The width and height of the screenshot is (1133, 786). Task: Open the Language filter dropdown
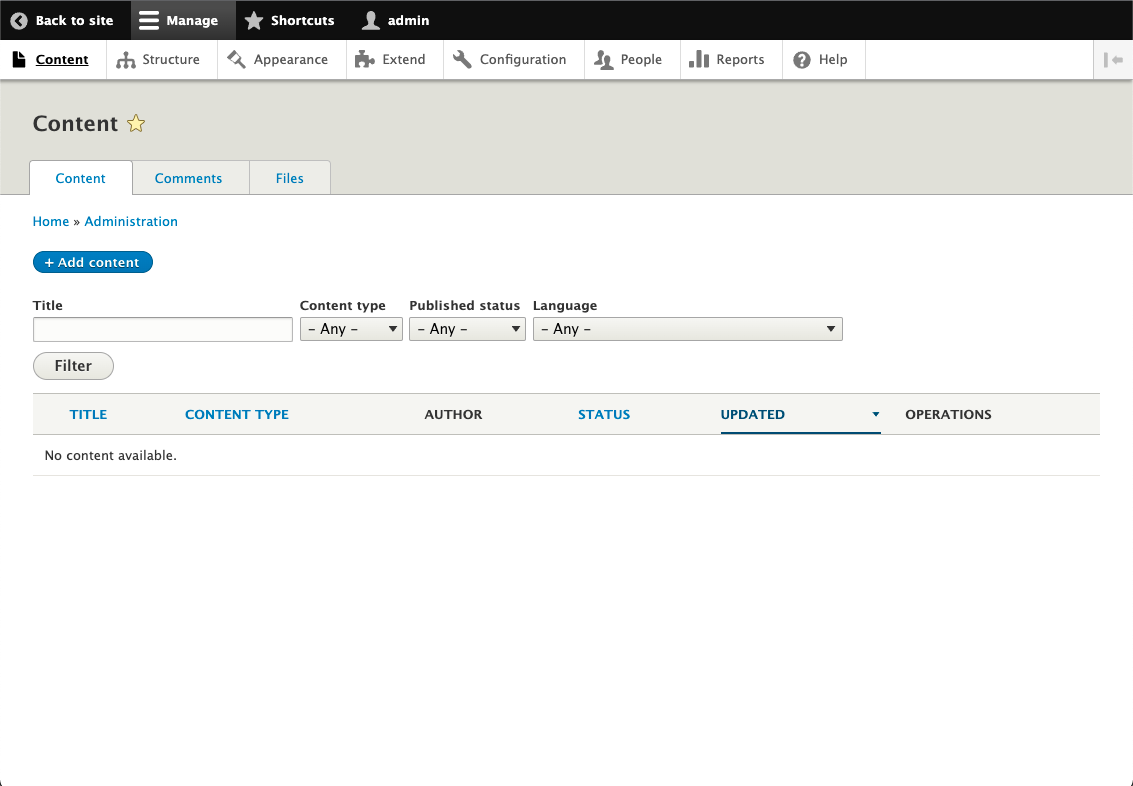[688, 329]
